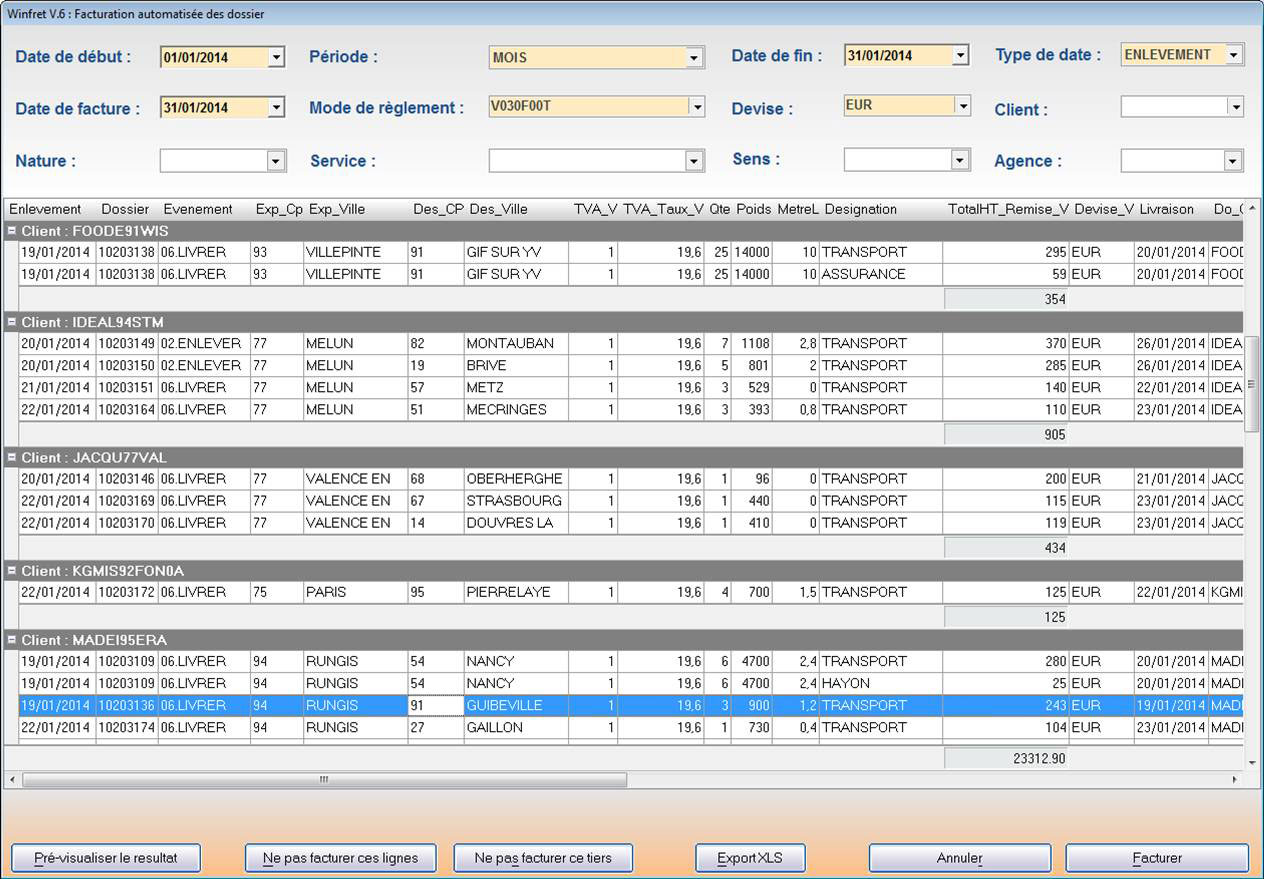Collapse the KGMIS92FON0A client group
Viewport: 1264px width, 879px height.
pyautogui.click(x=12, y=571)
